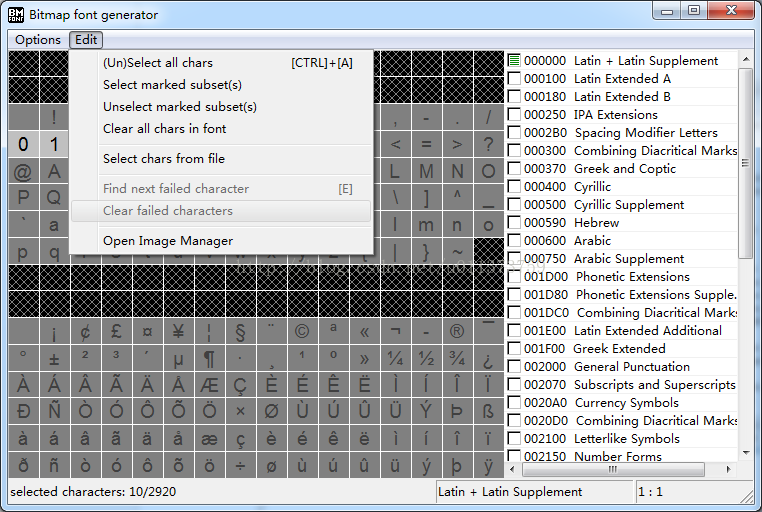Select the Phonetic Extensions row 001D00
The image size is (762, 512).
click(622, 276)
